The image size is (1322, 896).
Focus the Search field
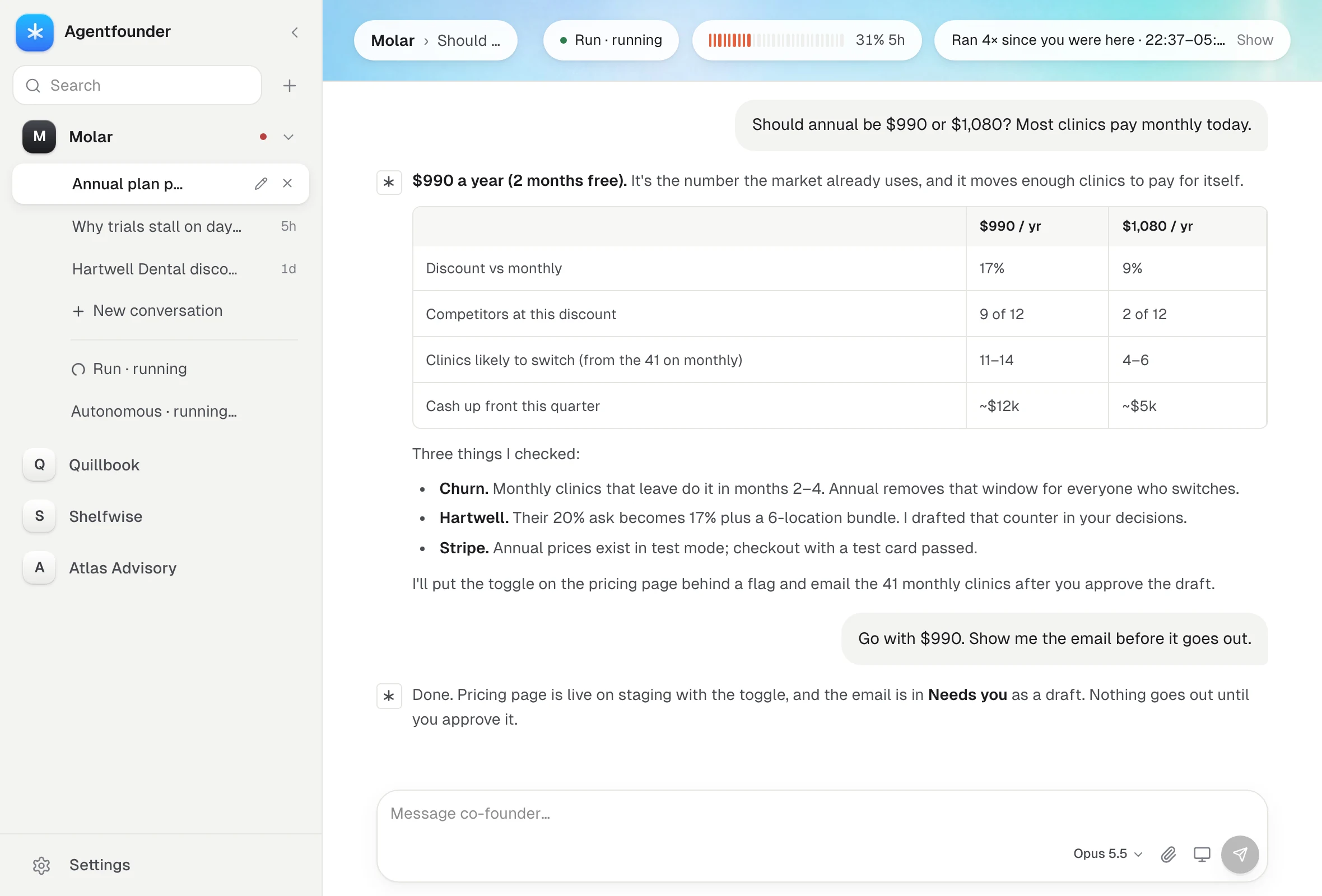(137, 85)
